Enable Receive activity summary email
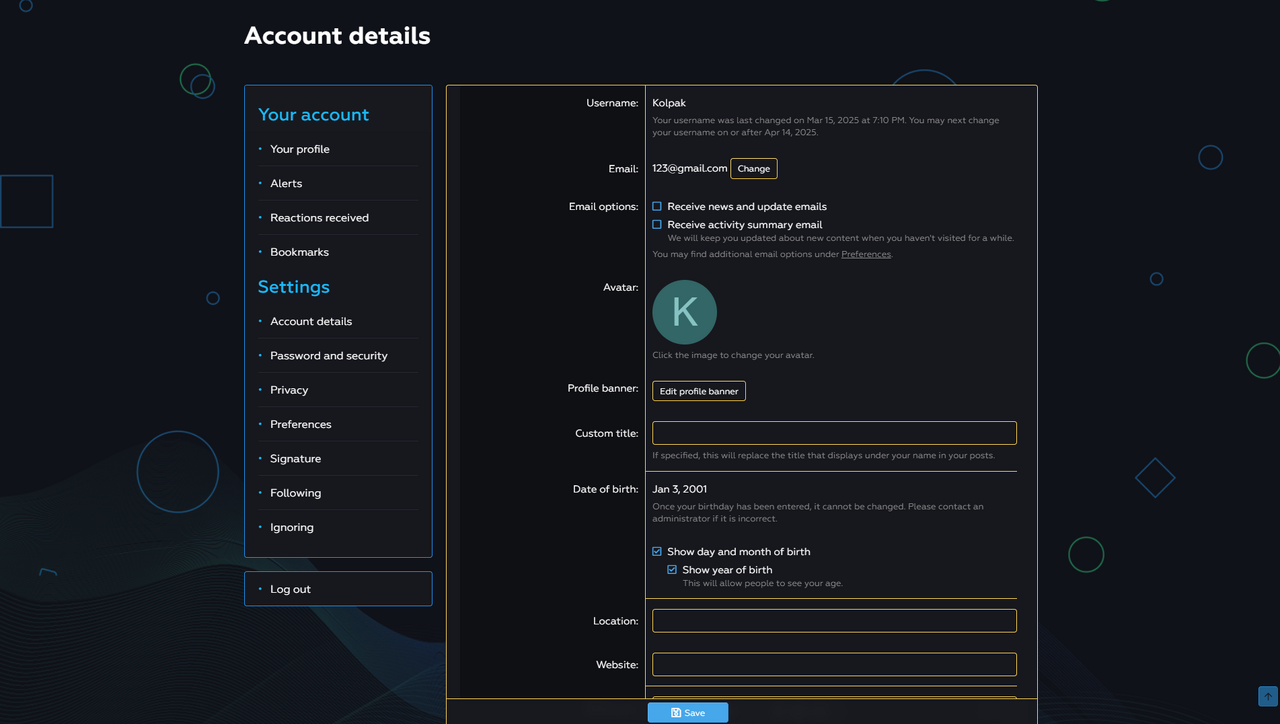1280x724 pixels. (657, 225)
